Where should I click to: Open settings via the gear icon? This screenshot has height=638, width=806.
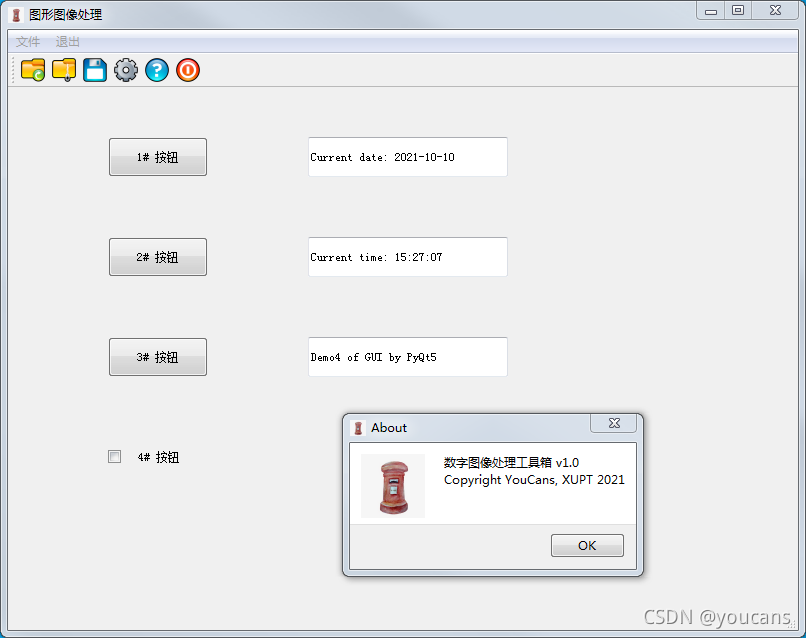126,70
